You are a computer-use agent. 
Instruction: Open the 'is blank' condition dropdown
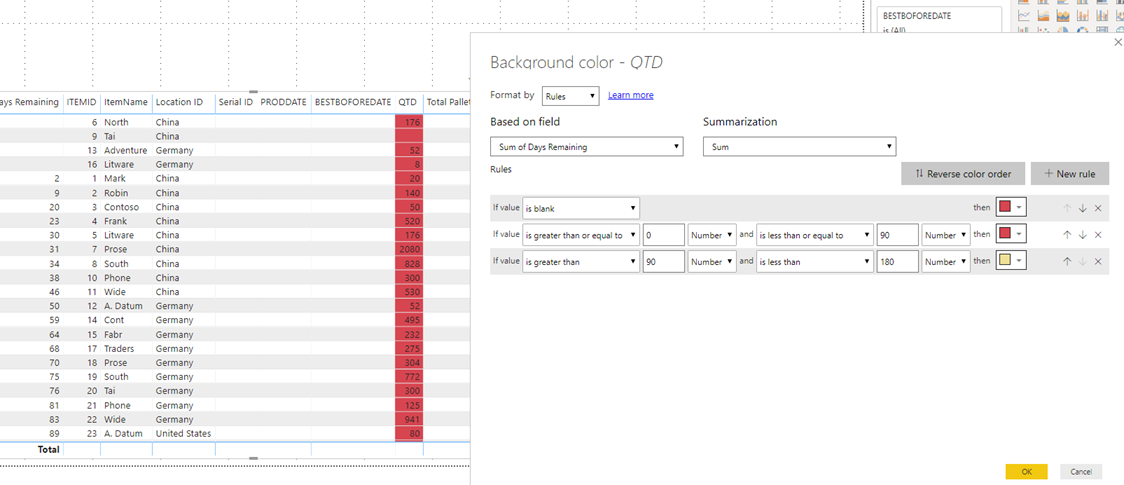[581, 208]
